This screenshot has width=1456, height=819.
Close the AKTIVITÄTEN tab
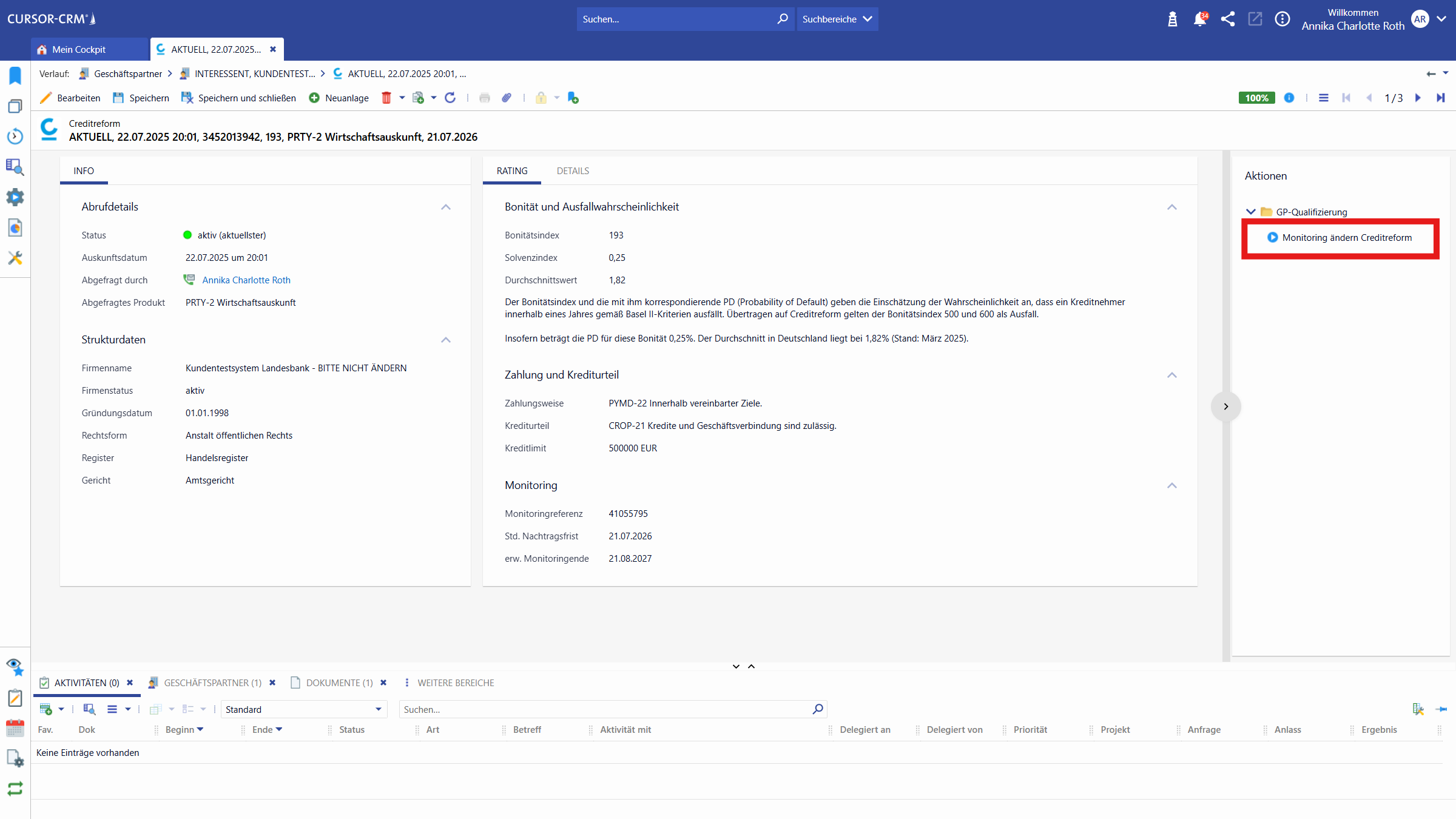click(130, 682)
